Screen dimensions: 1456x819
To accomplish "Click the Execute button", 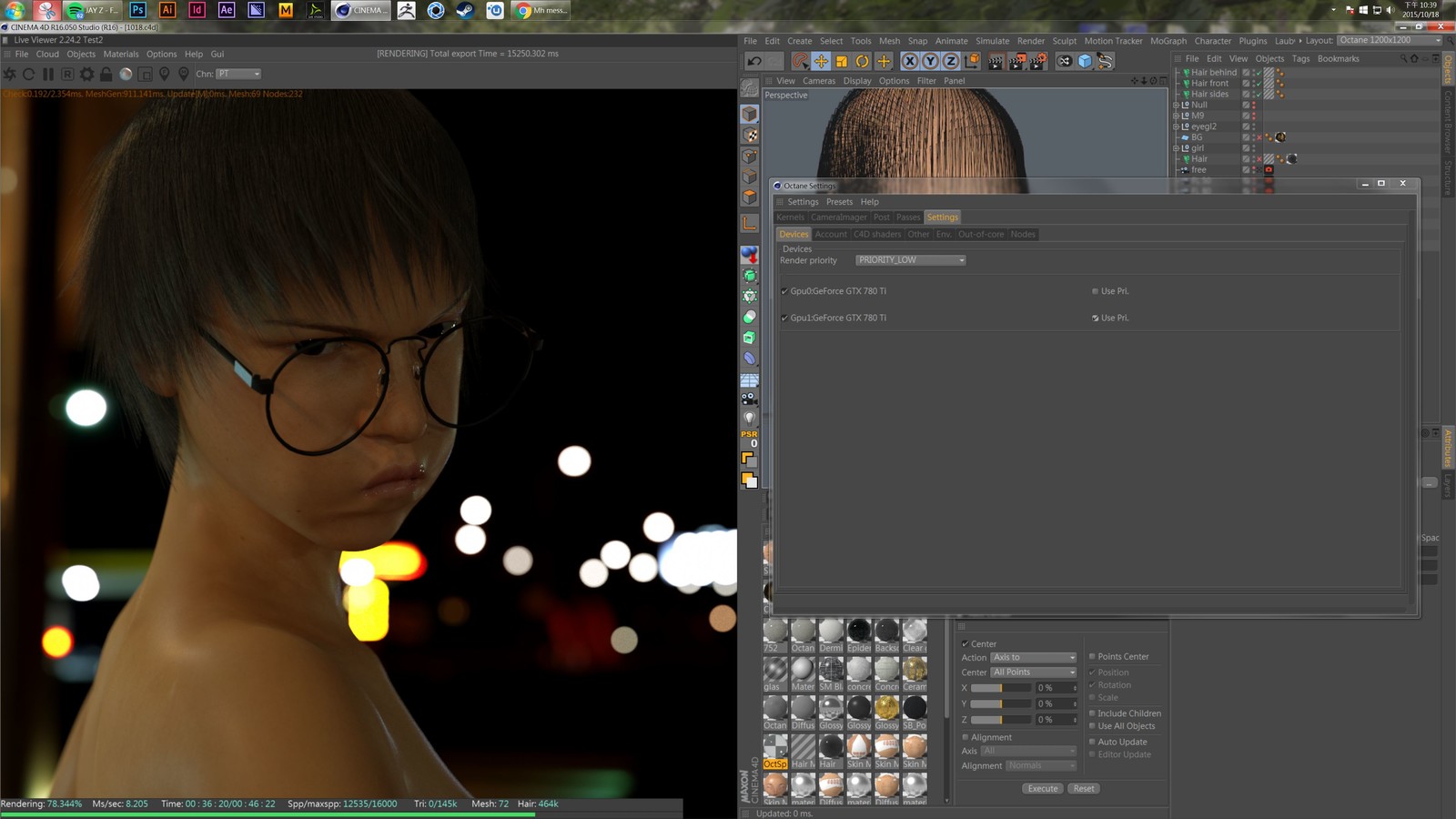I will [x=1043, y=788].
